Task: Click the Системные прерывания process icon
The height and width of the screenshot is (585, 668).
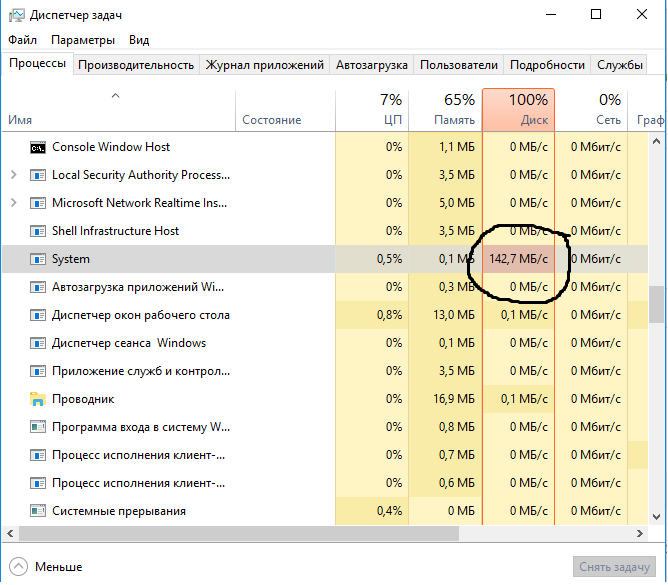Action: [x=38, y=511]
